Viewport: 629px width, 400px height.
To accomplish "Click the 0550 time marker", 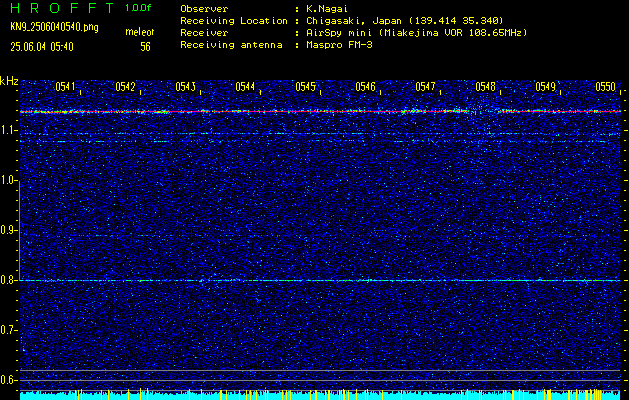I will tap(605, 87).
